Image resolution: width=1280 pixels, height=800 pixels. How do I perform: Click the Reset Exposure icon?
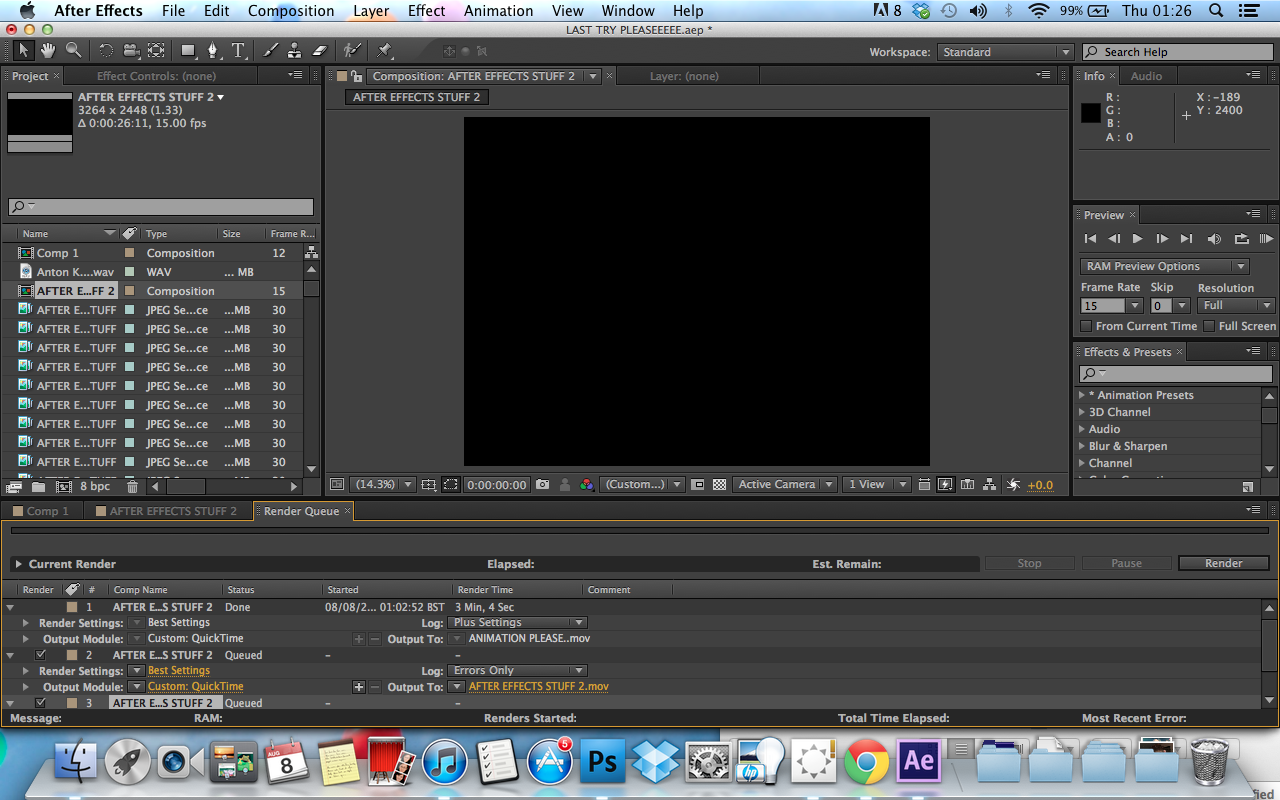point(1013,484)
